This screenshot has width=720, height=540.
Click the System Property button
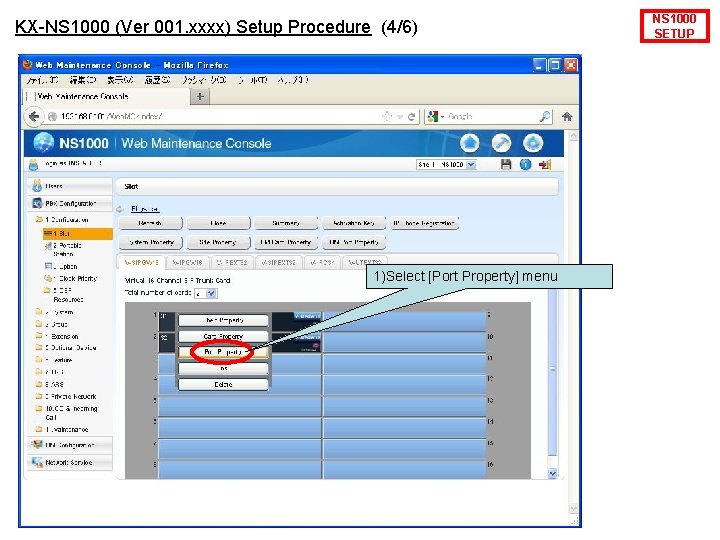click(151, 242)
